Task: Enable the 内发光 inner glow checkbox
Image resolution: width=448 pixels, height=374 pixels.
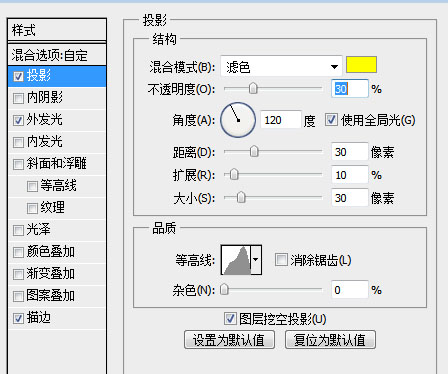Action: point(18,142)
